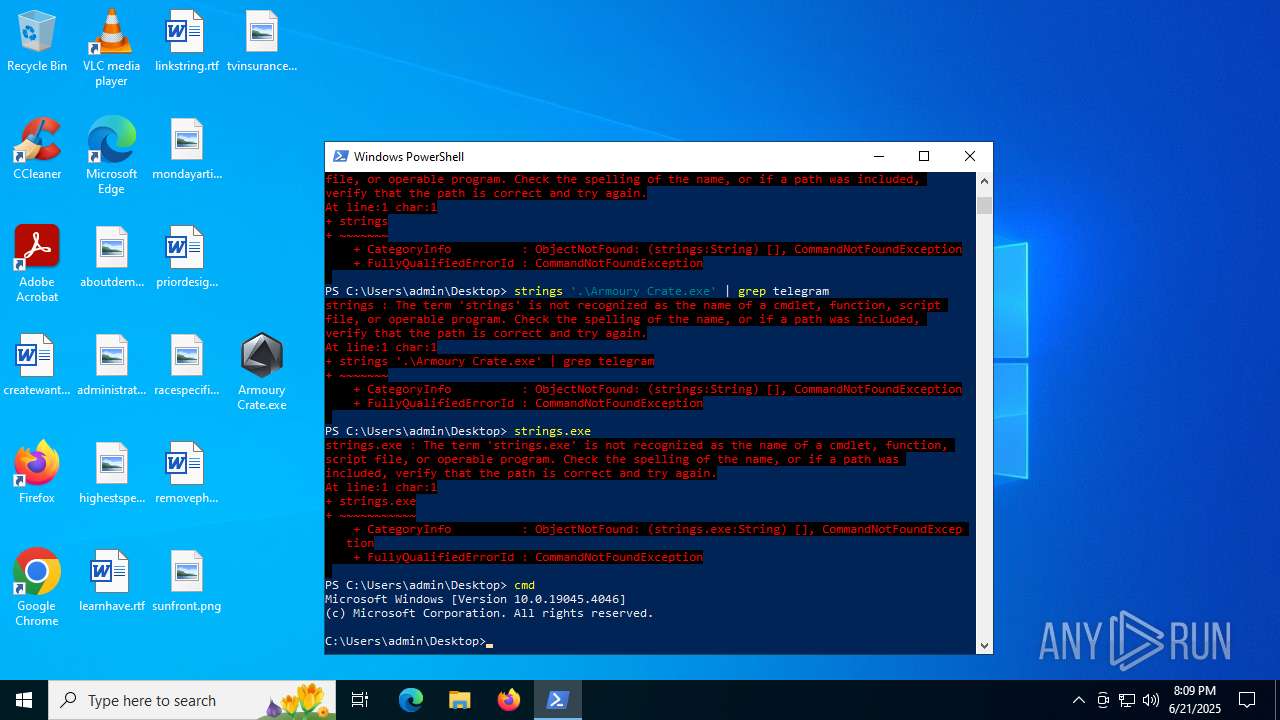This screenshot has width=1280, height=720.
Task: Click PowerShell scrollbar up arrow
Action: tap(984, 181)
